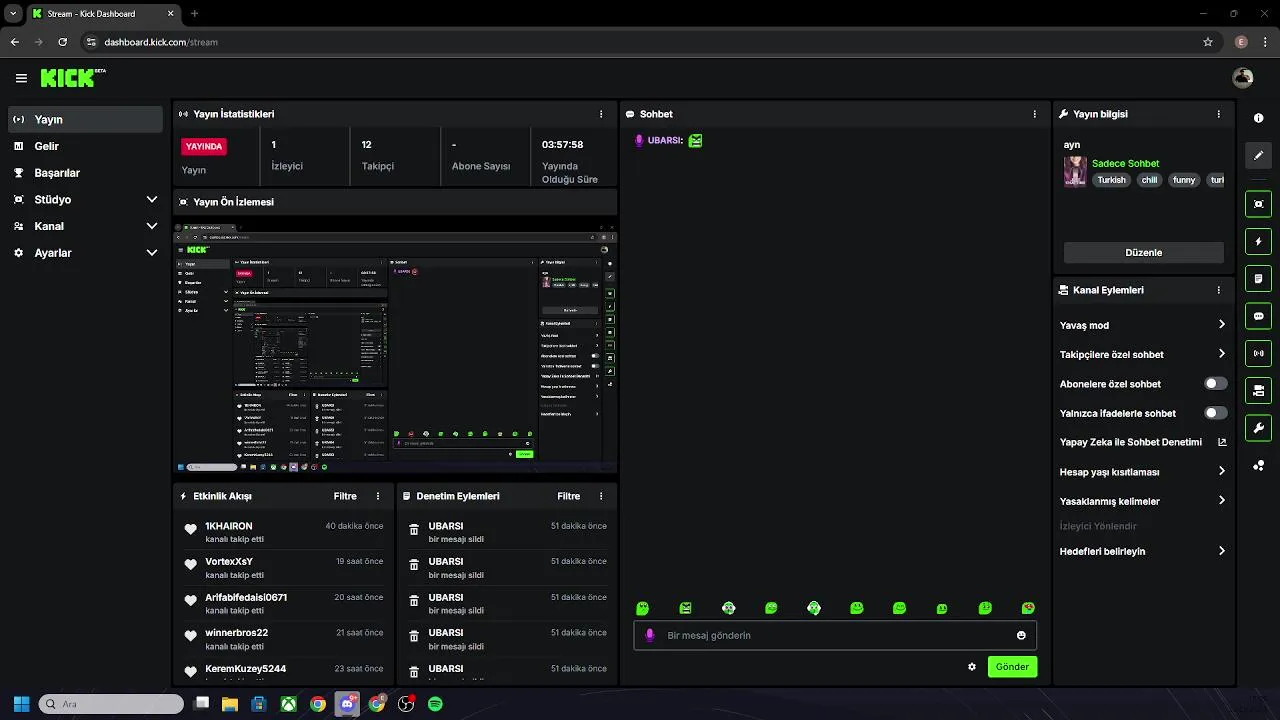Image resolution: width=1280 pixels, height=720 pixels.
Task: Insert the last emote with red cap
Action: pyautogui.click(x=1028, y=608)
